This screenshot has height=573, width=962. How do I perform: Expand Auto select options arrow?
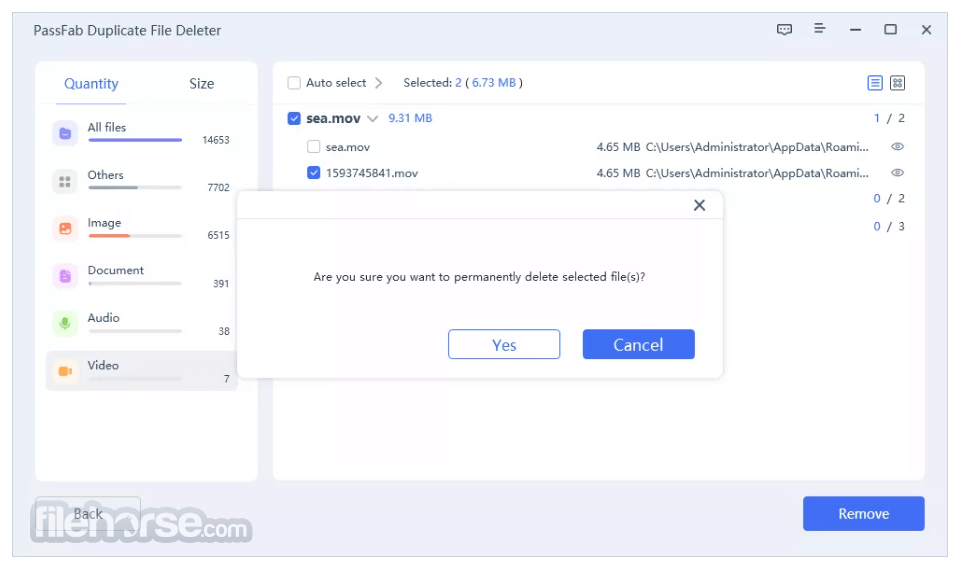click(379, 83)
